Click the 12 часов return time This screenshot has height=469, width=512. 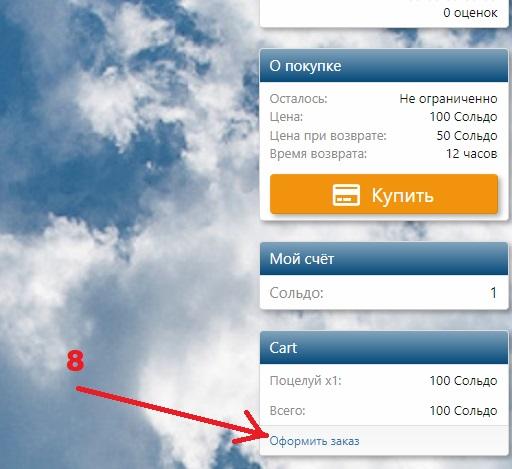click(472, 154)
